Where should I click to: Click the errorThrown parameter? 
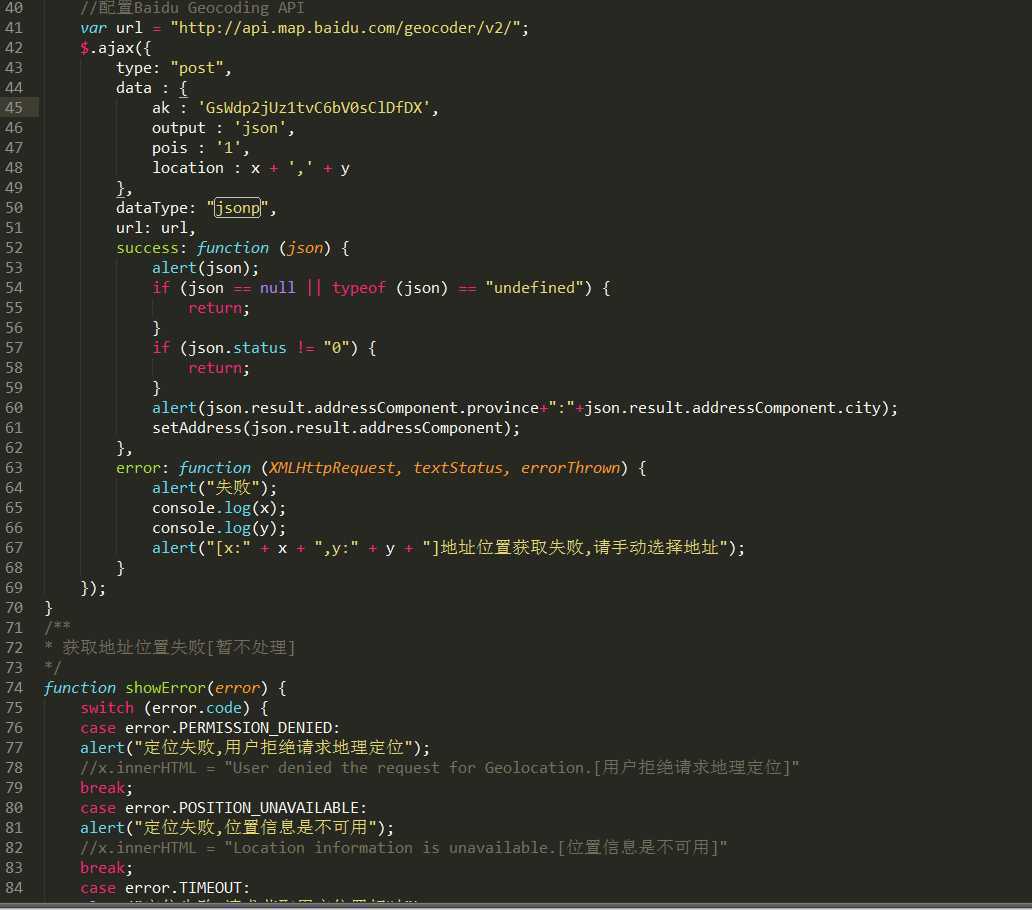(570, 468)
